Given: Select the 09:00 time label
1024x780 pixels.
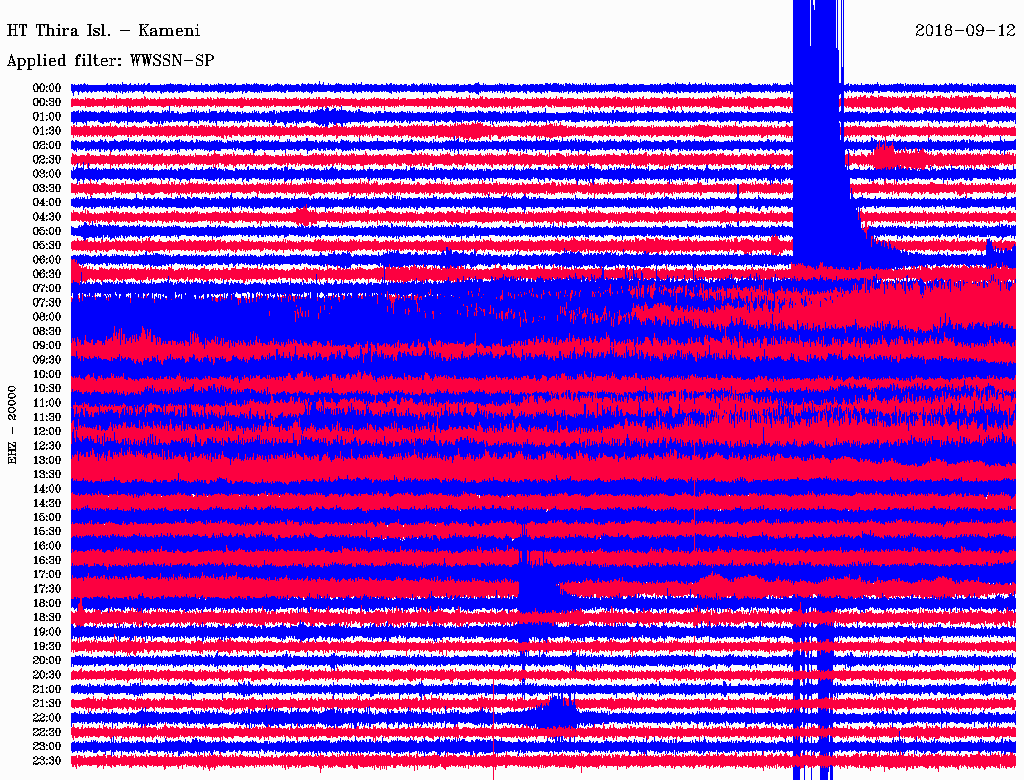Looking at the screenshot, I should [x=47, y=346].
